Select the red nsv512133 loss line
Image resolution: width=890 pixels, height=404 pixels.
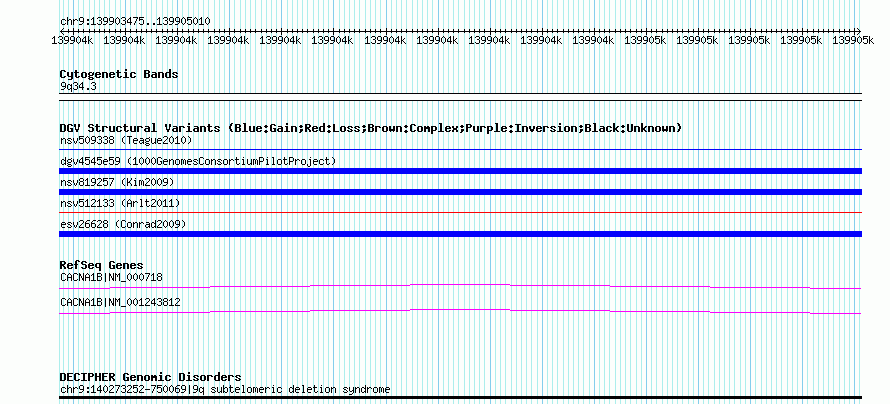(460, 213)
